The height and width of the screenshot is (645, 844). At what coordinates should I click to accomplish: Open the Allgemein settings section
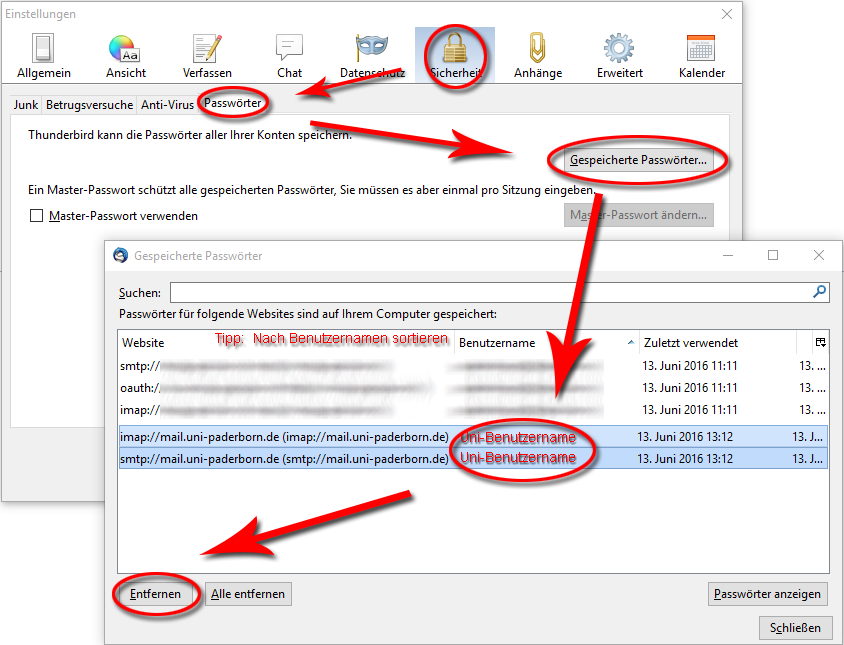tap(42, 55)
